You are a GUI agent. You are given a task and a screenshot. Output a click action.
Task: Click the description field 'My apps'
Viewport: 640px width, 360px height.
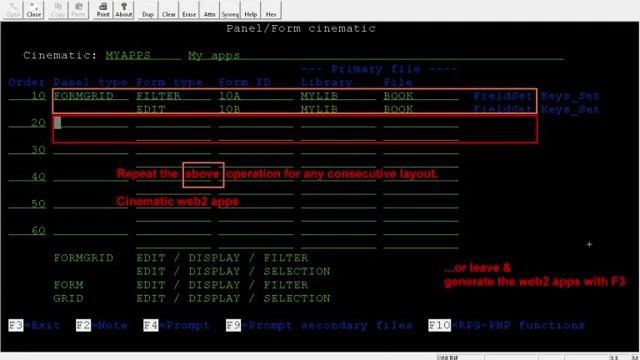(376, 56)
